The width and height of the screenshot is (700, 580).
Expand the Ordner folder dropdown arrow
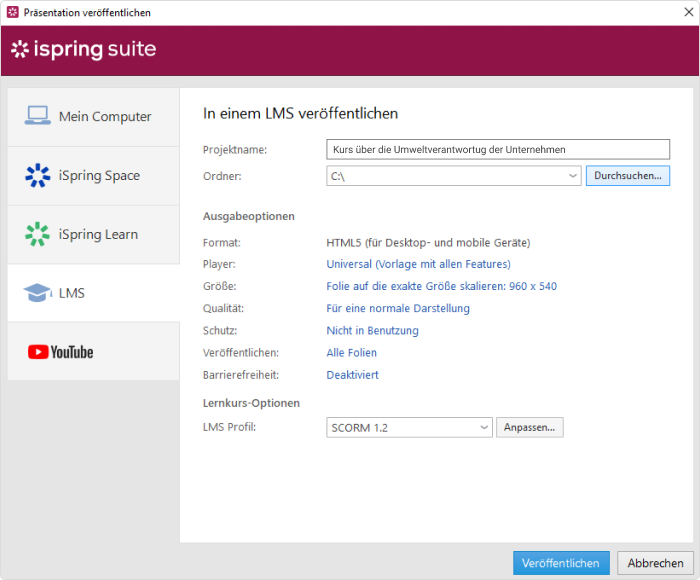pos(573,176)
